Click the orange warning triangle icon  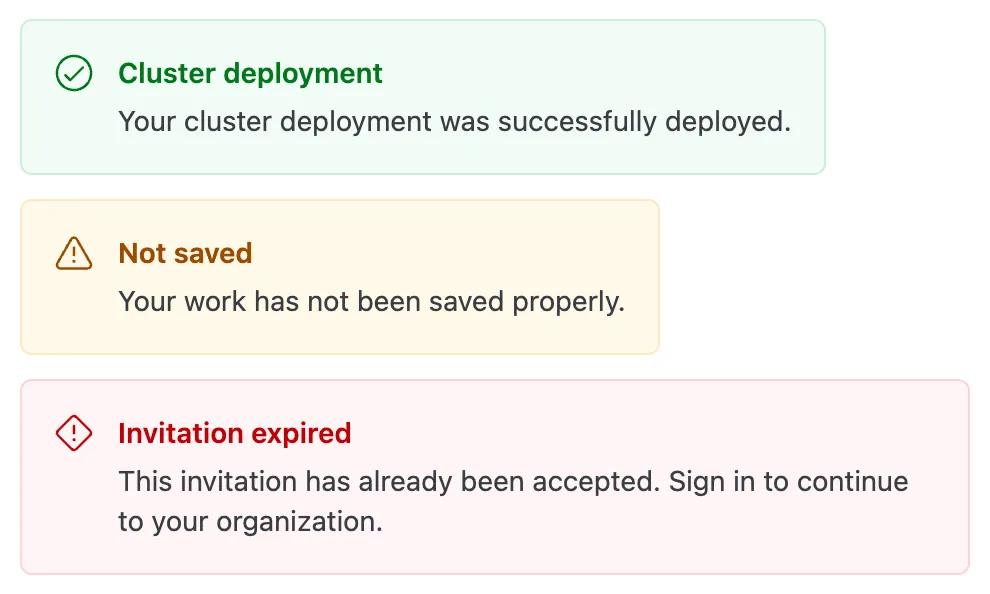pos(74,253)
